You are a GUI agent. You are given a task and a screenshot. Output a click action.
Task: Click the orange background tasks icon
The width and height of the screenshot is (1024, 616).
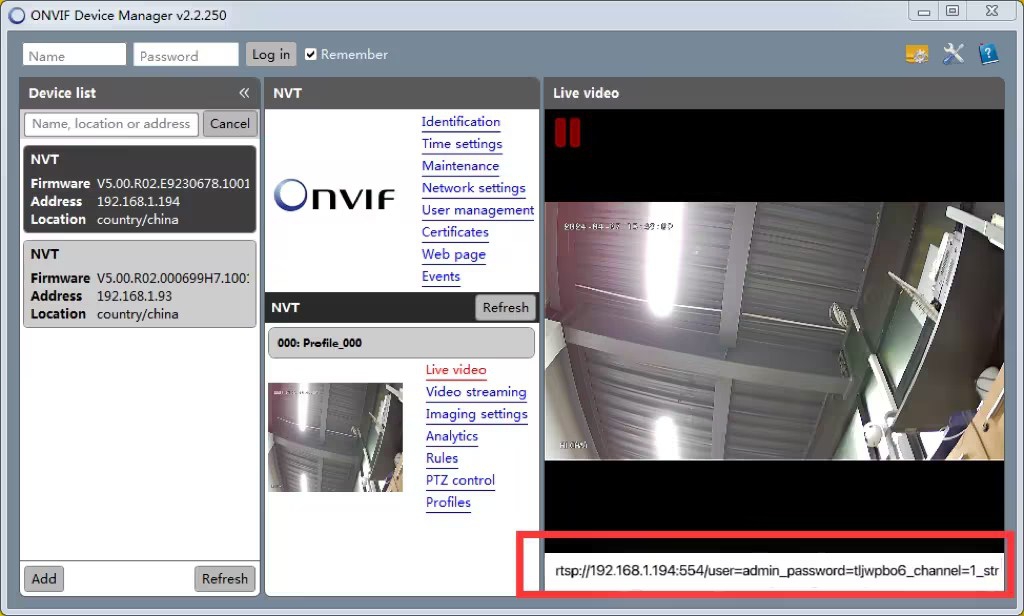917,54
